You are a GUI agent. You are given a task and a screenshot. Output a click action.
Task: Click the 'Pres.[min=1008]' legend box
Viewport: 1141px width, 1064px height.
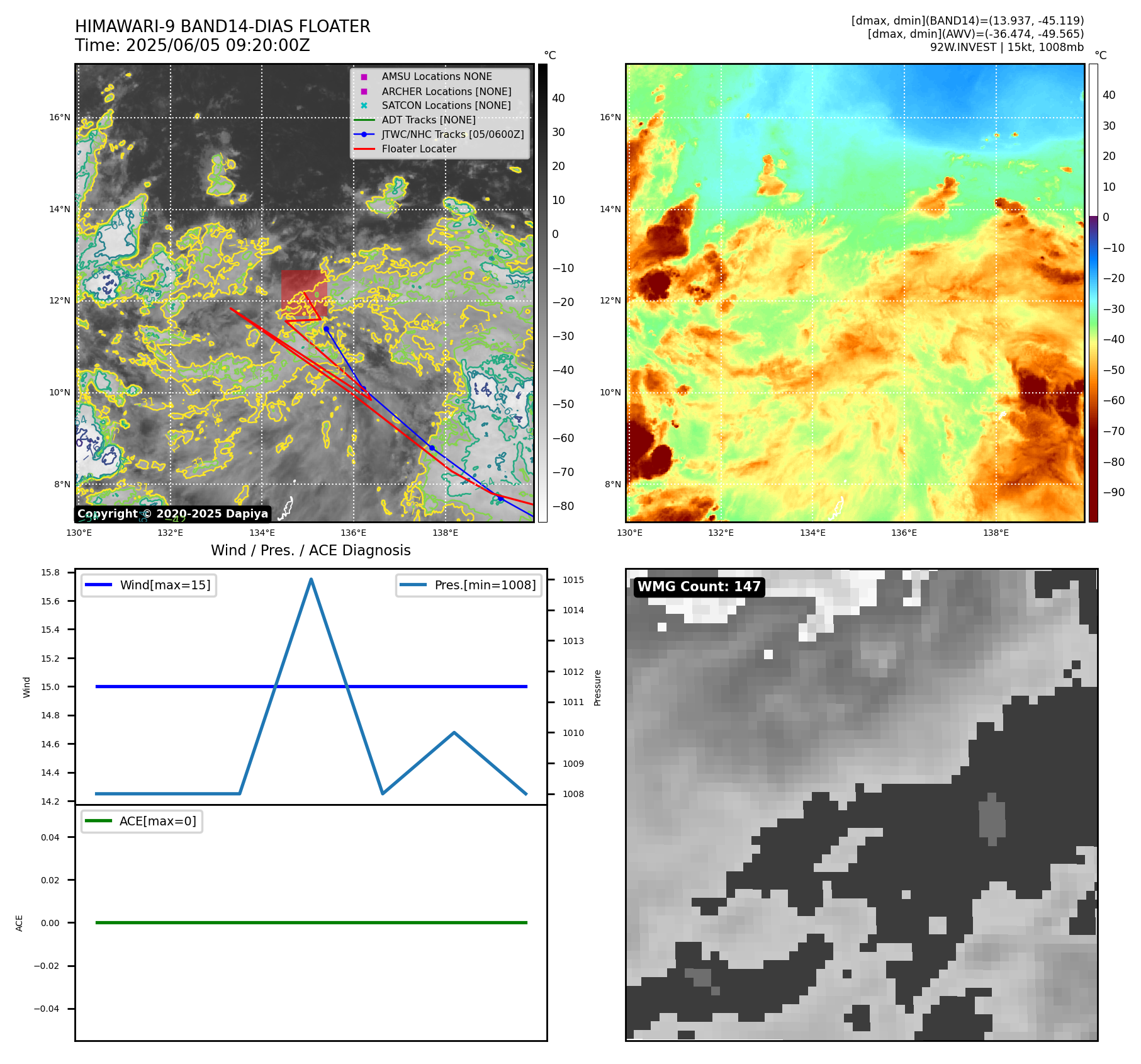pyautogui.click(x=469, y=585)
